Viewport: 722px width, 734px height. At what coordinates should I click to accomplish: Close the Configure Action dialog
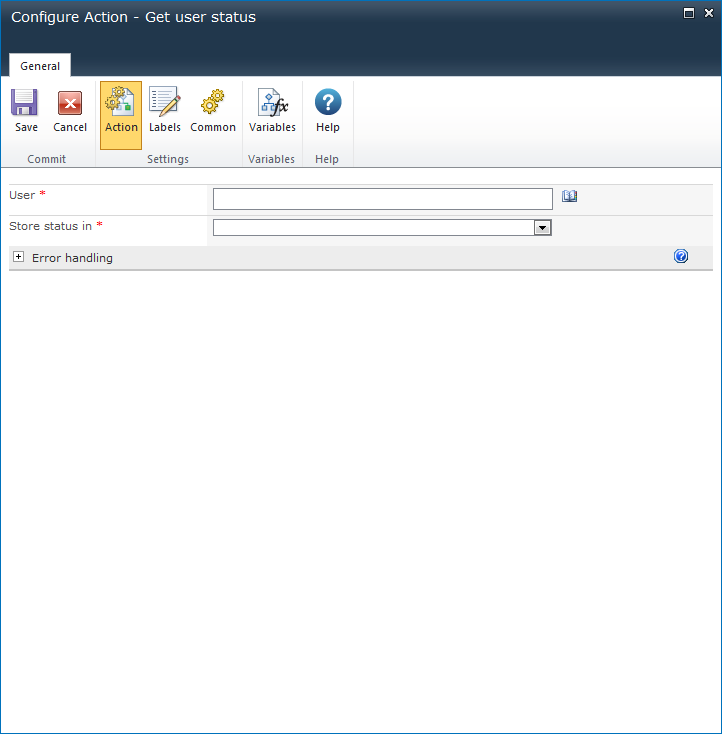(709, 13)
